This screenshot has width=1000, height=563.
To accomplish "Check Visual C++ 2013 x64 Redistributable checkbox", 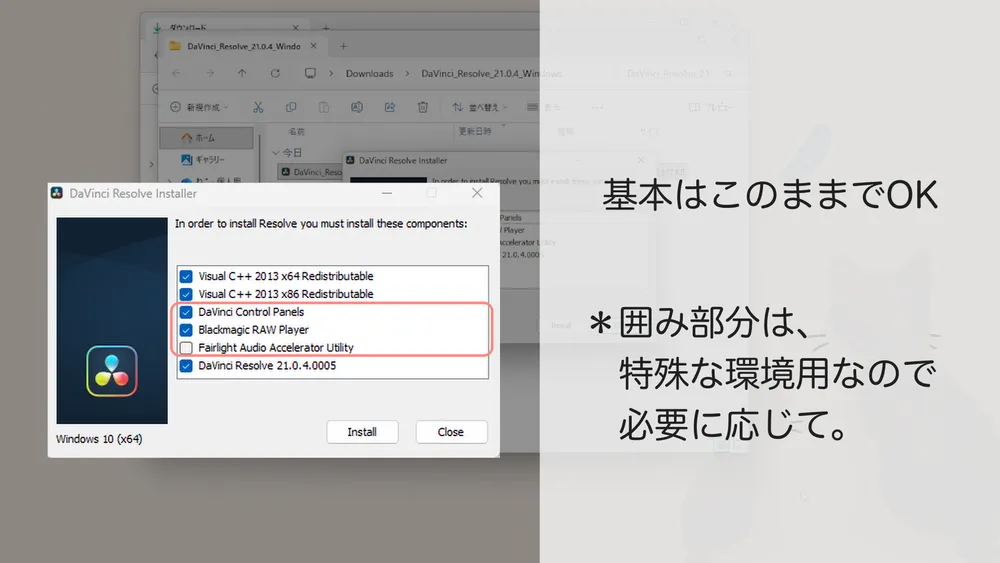I will click(x=186, y=276).
